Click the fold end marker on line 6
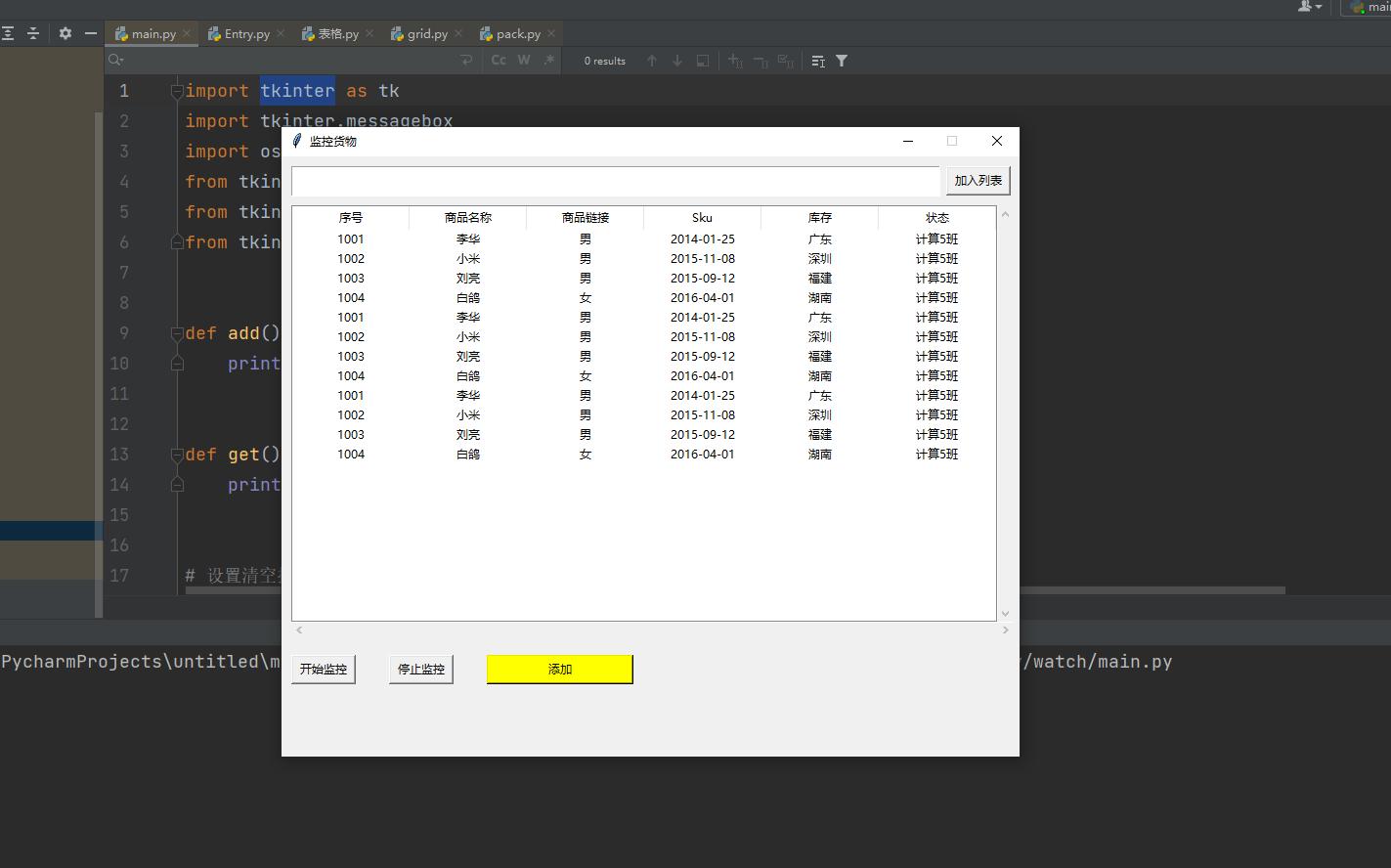 (x=177, y=242)
